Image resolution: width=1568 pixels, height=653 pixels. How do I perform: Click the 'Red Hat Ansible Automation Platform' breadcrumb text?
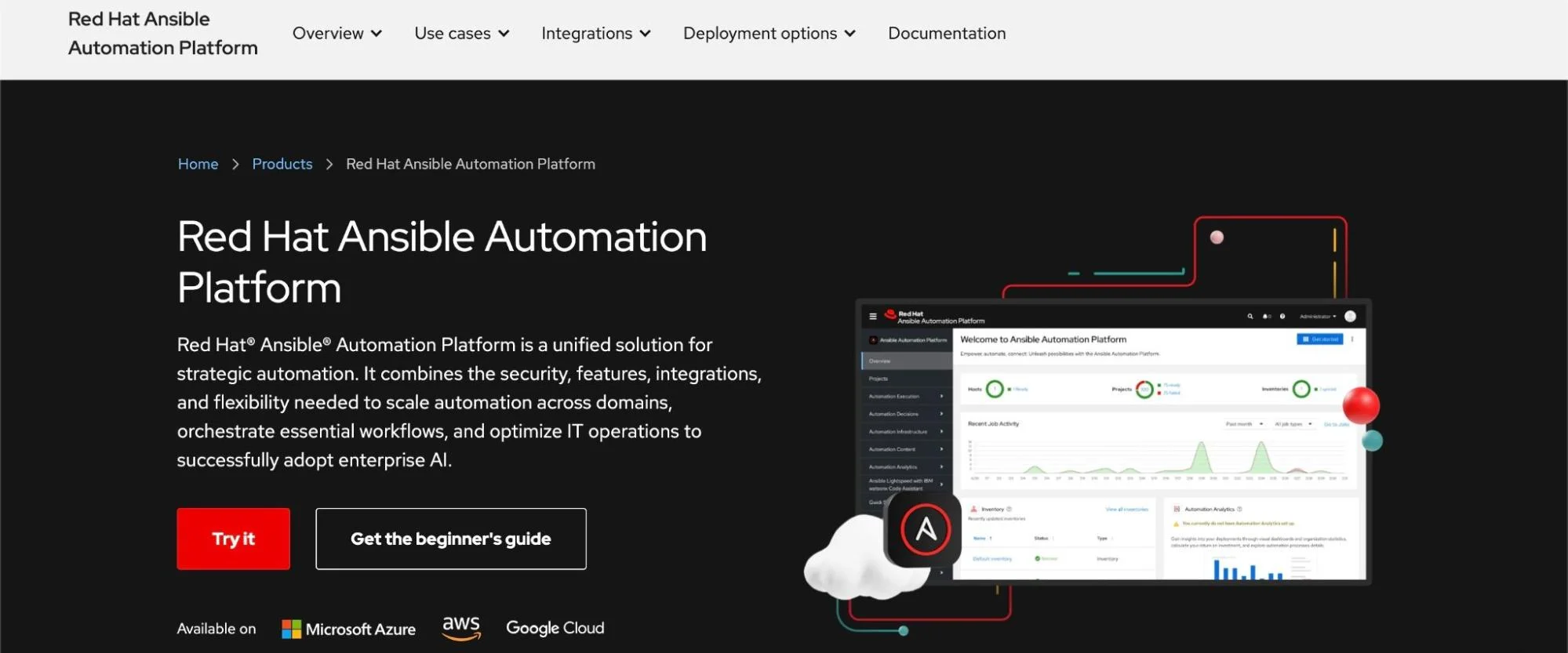point(471,164)
